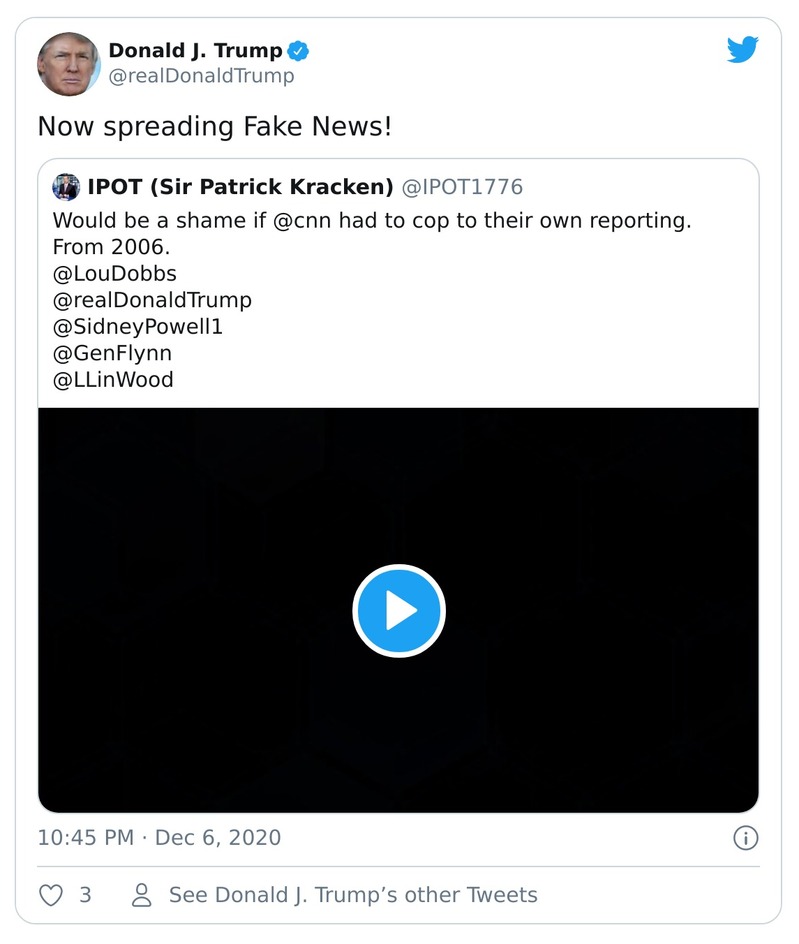Click the @realDonaldTrump handle under the name
Image resolution: width=799 pixels, height=944 pixels.
point(201,76)
